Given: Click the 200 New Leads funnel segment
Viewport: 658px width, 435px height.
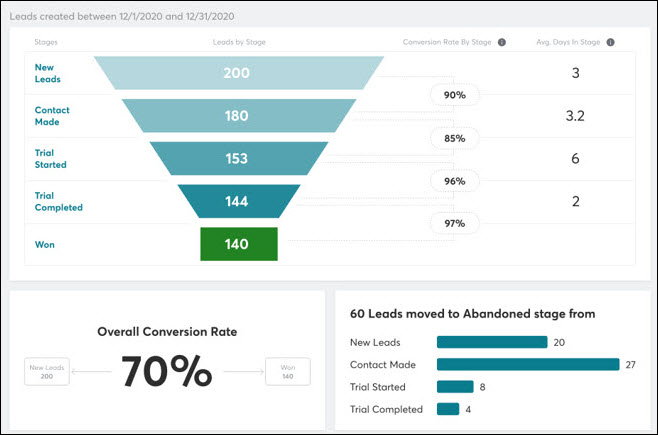Looking at the screenshot, I should click(x=237, y=73).
